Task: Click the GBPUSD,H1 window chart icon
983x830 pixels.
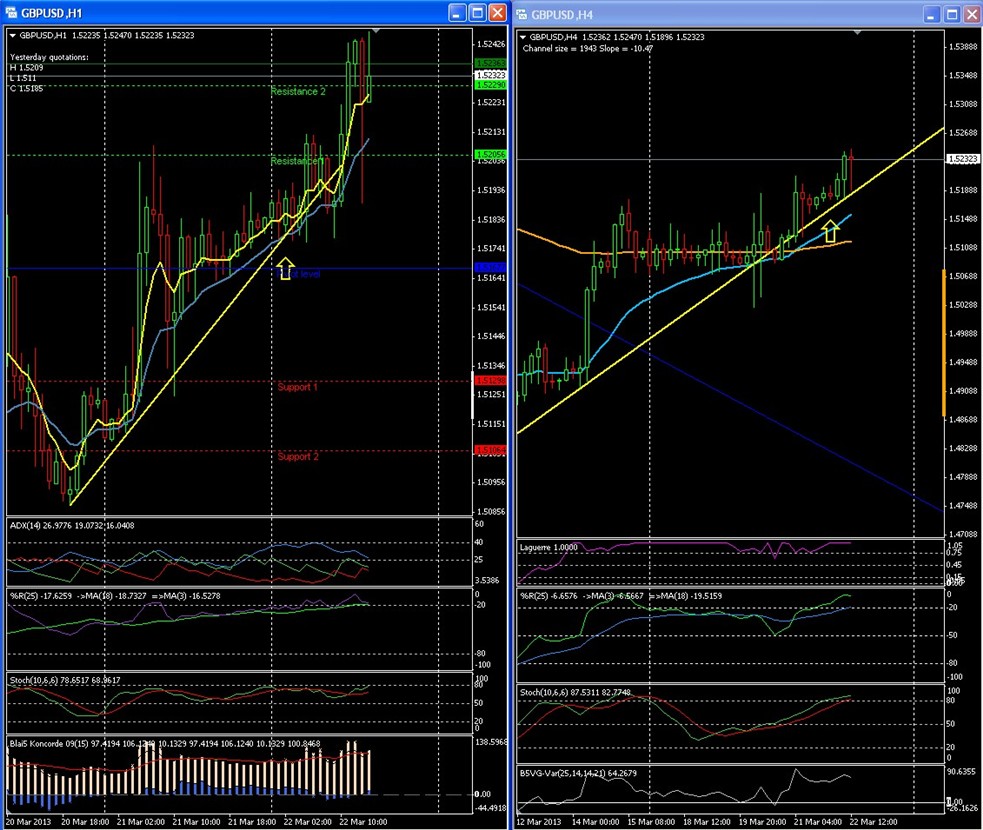Action: pos(11,13)
